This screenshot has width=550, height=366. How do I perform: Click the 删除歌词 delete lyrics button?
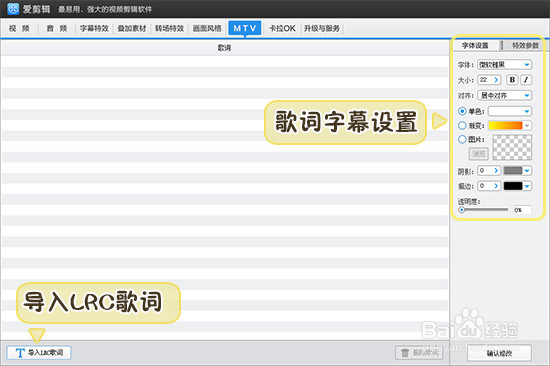point(419,353)
